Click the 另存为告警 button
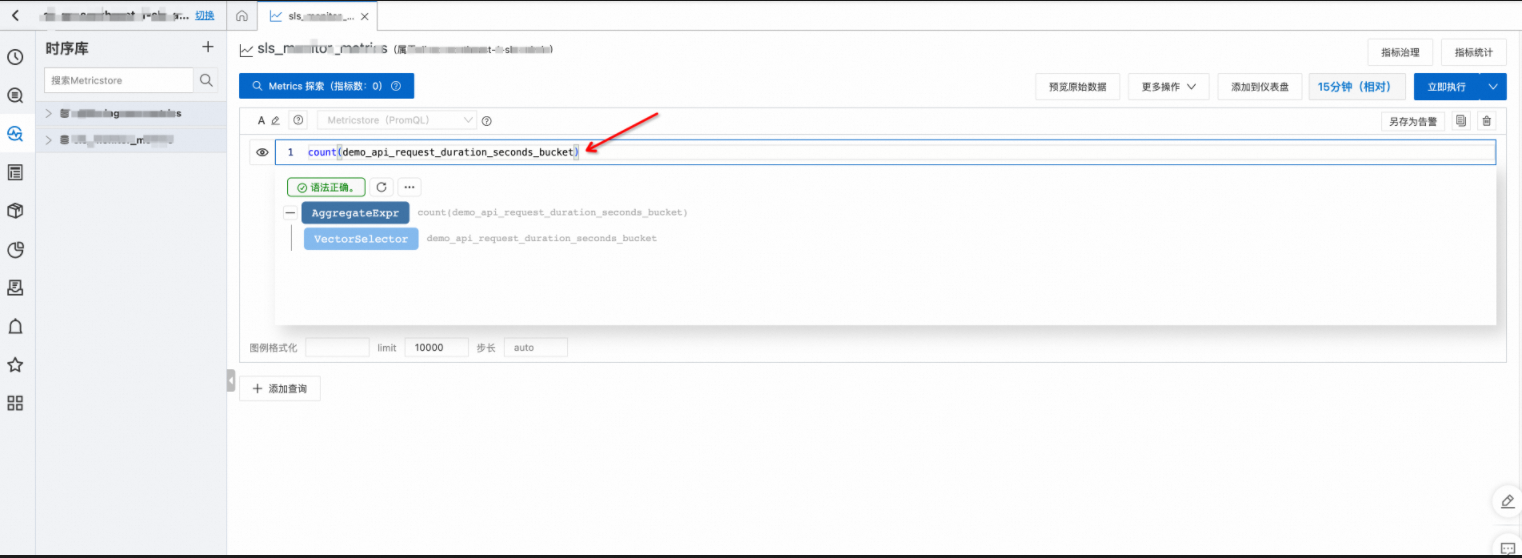Viewport: 1522px width, 558px height. [1413, 121]
